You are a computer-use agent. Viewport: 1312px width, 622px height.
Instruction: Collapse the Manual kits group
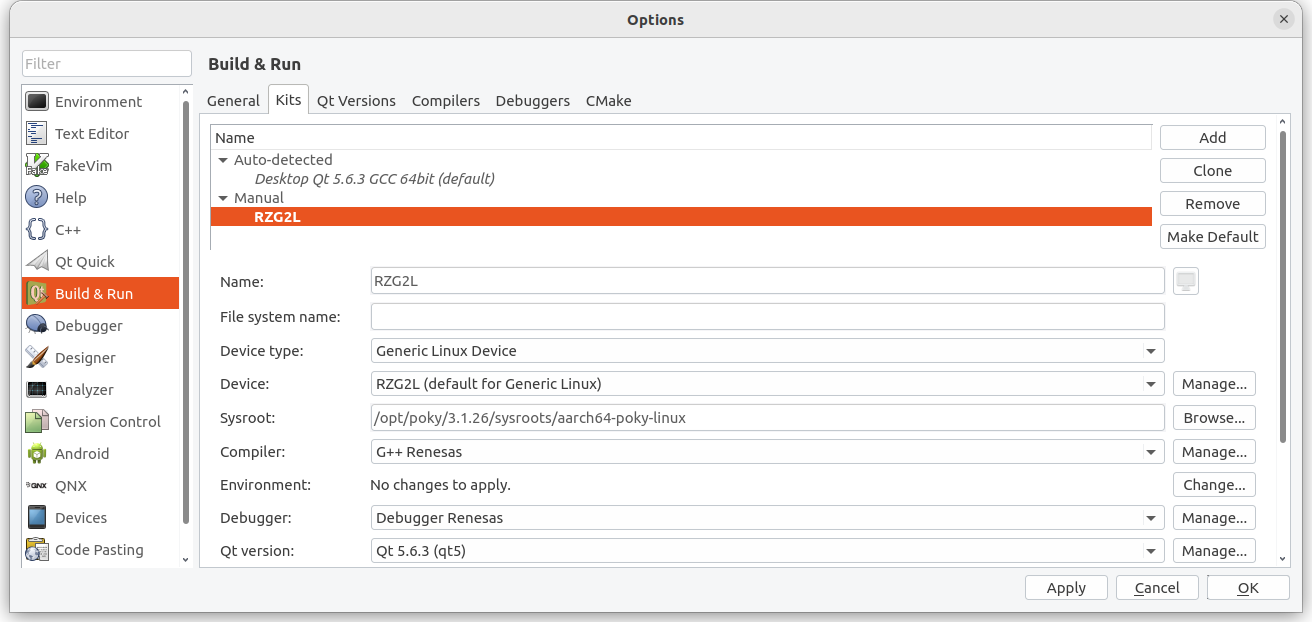[223, 198]
